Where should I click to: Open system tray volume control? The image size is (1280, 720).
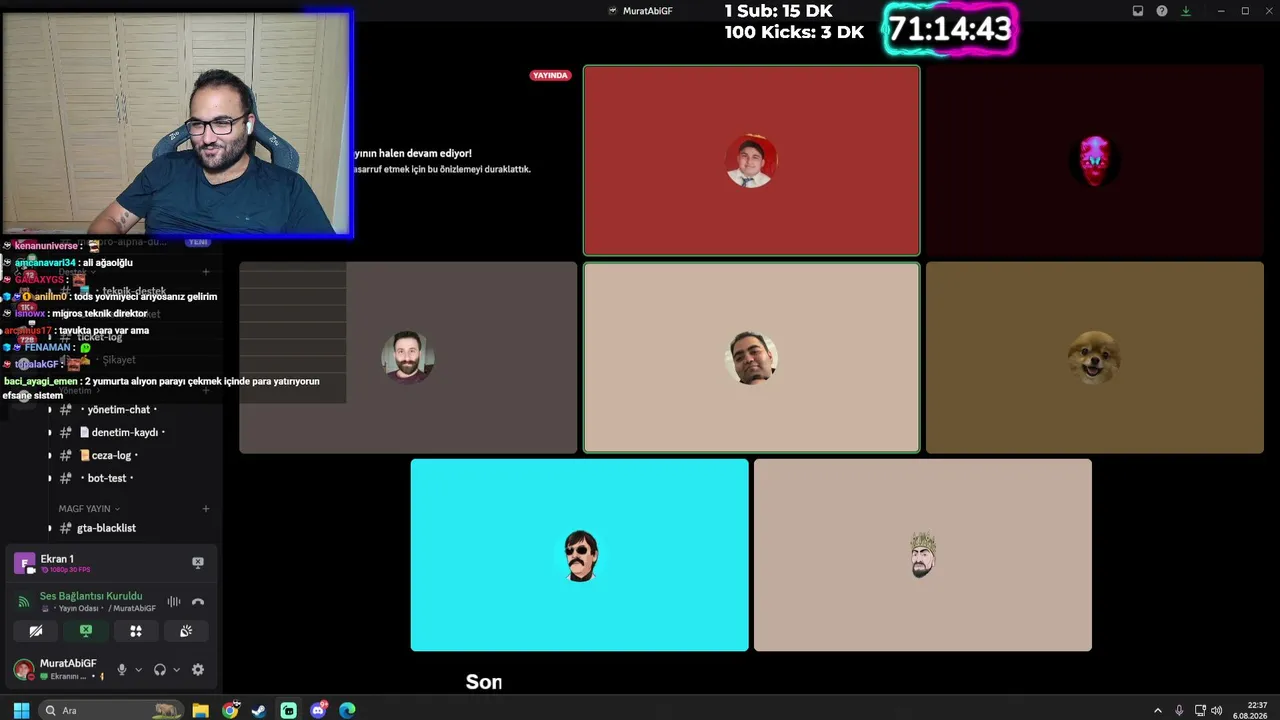pyautogui.click(x=1217, y=710)
